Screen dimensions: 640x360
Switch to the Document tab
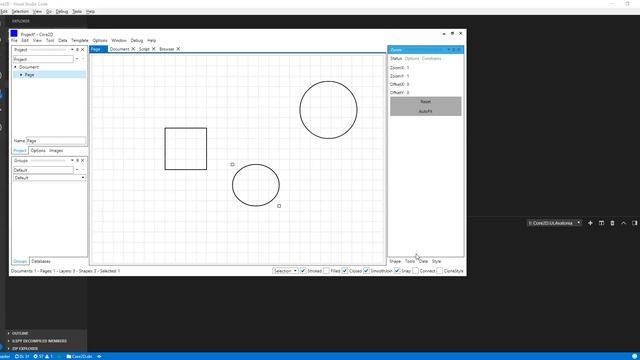coord(119,49)
